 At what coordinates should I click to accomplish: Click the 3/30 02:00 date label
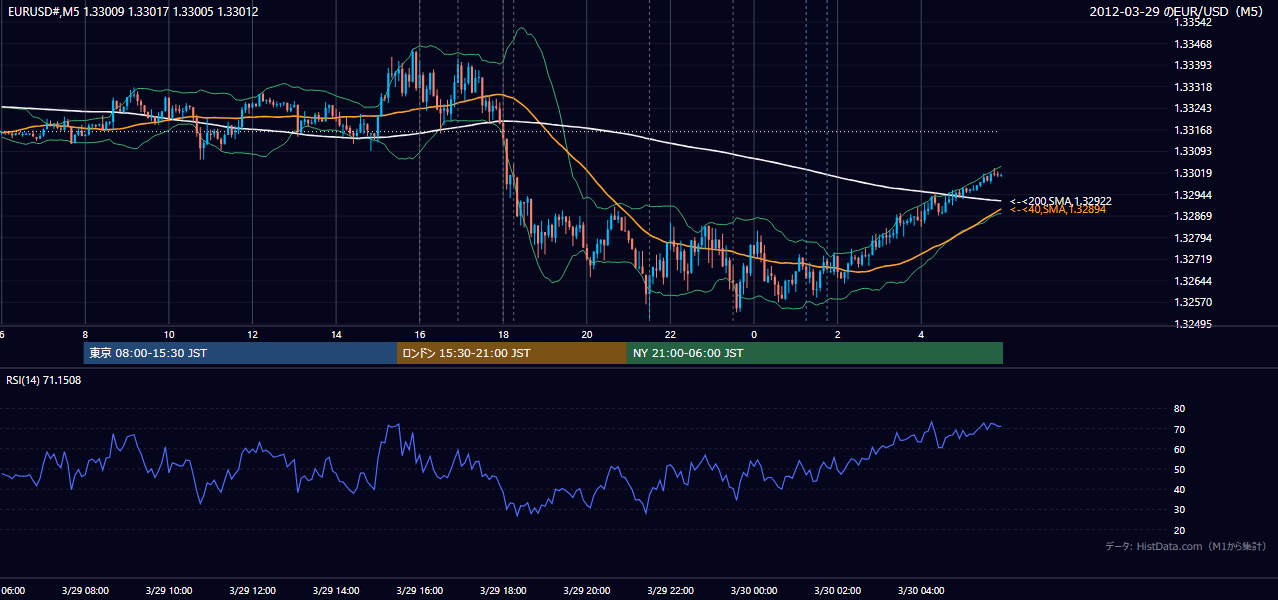(x=837, y=590)
